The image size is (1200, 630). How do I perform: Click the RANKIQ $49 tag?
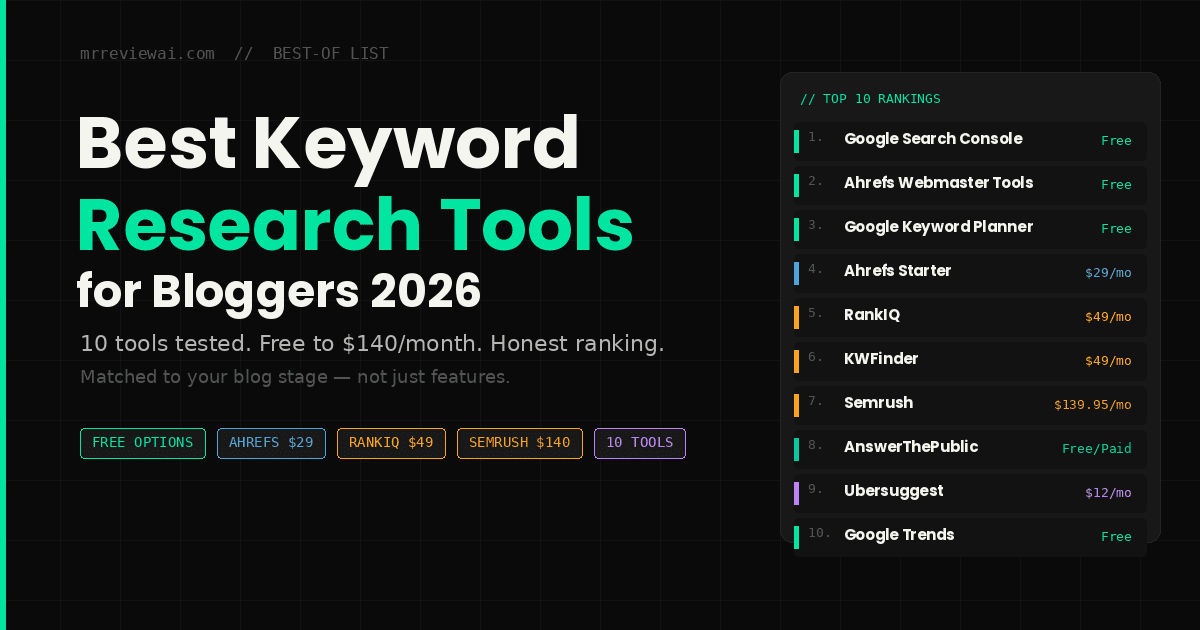coord(391,443)
